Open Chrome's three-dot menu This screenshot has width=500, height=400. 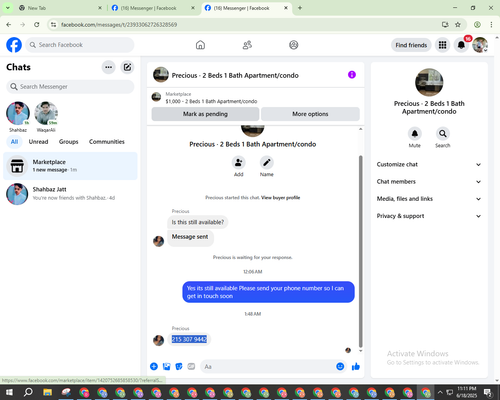[x=491, y=25]
